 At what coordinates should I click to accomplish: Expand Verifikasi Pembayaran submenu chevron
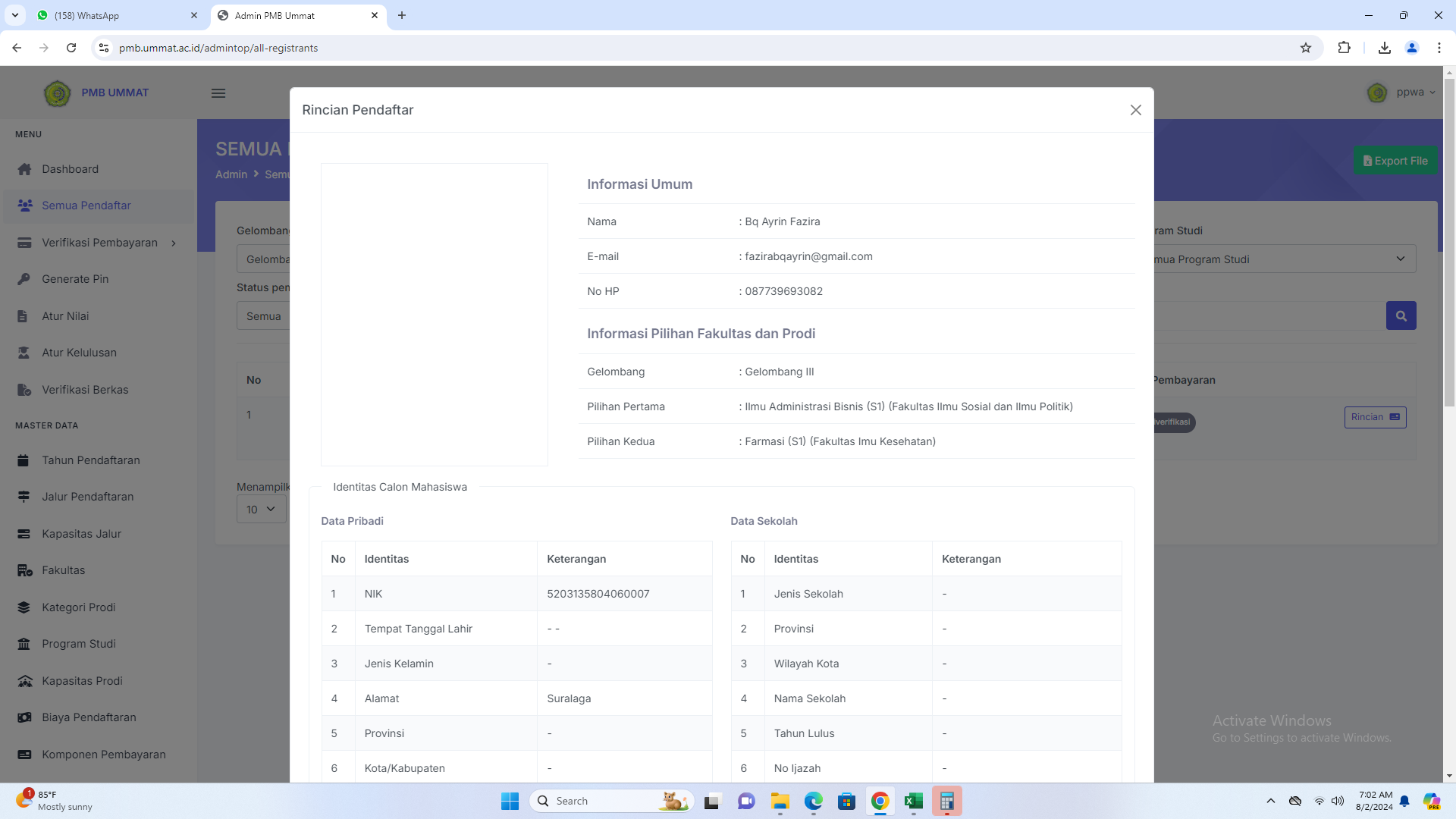coord(174,243)
